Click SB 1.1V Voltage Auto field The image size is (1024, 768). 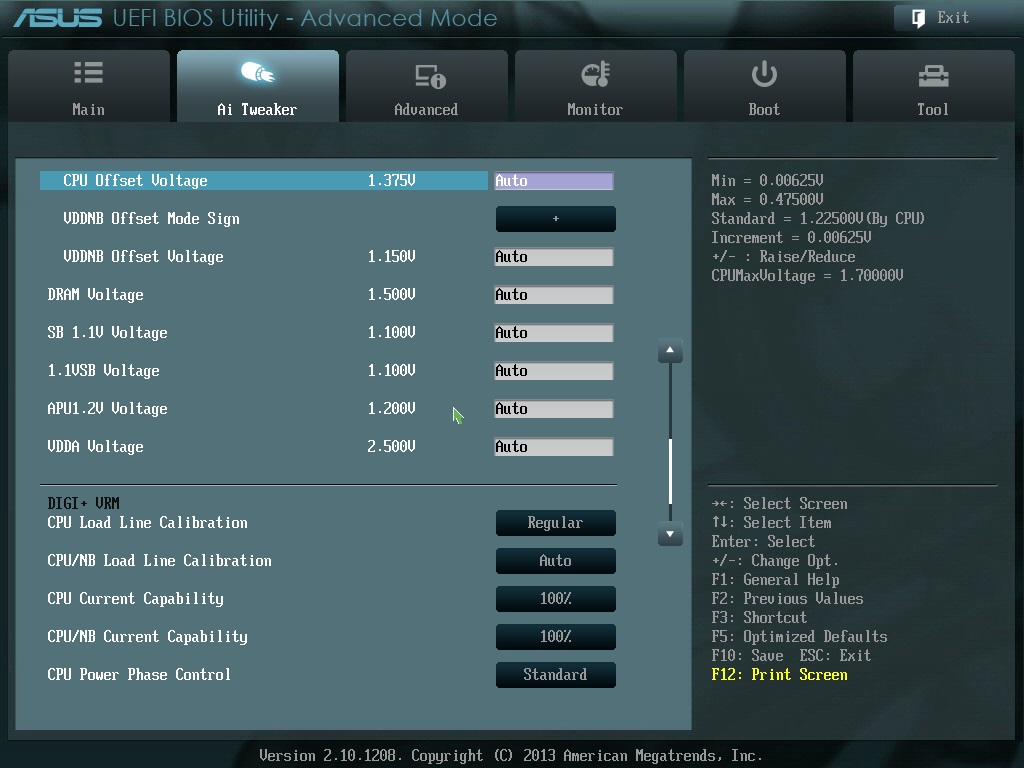[x=554, y=333]
